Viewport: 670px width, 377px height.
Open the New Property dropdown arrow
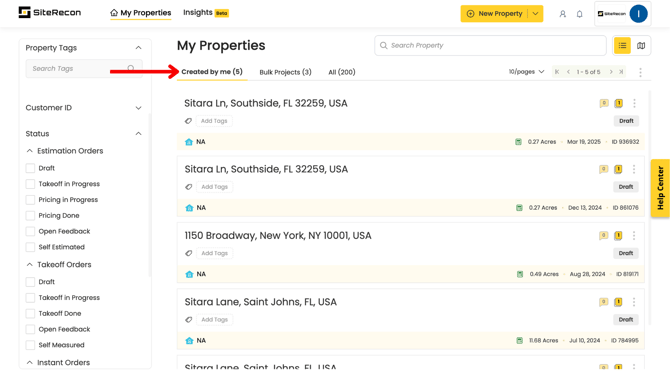tap(535, 14)
